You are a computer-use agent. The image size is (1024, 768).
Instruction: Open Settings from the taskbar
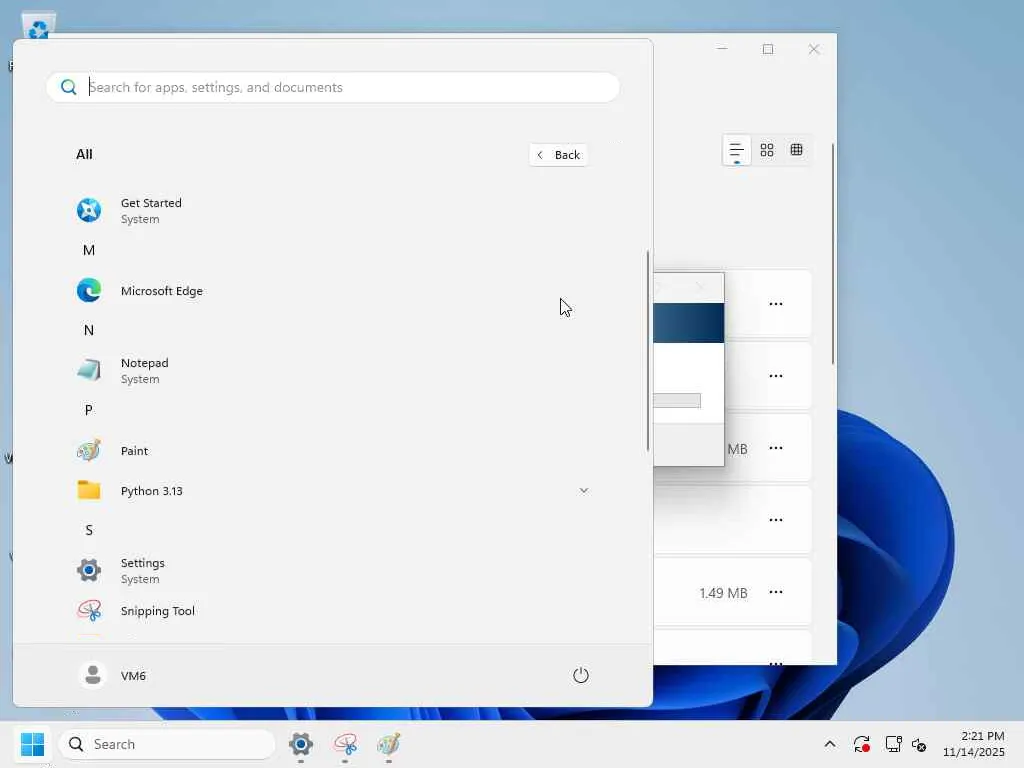[301, 744]
